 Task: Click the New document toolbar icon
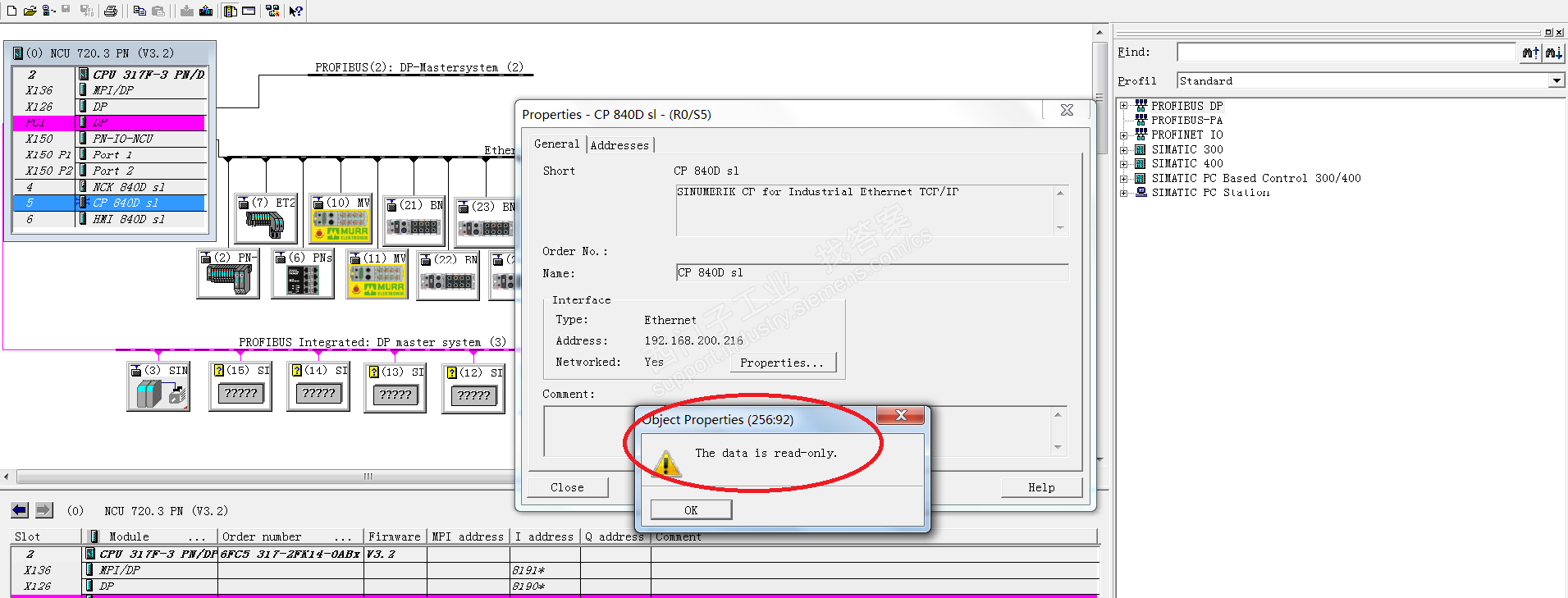11,11
